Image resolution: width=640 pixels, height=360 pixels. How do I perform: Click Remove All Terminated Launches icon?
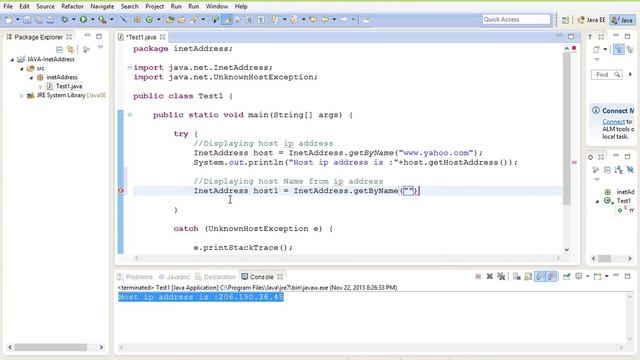coord(501,277)
